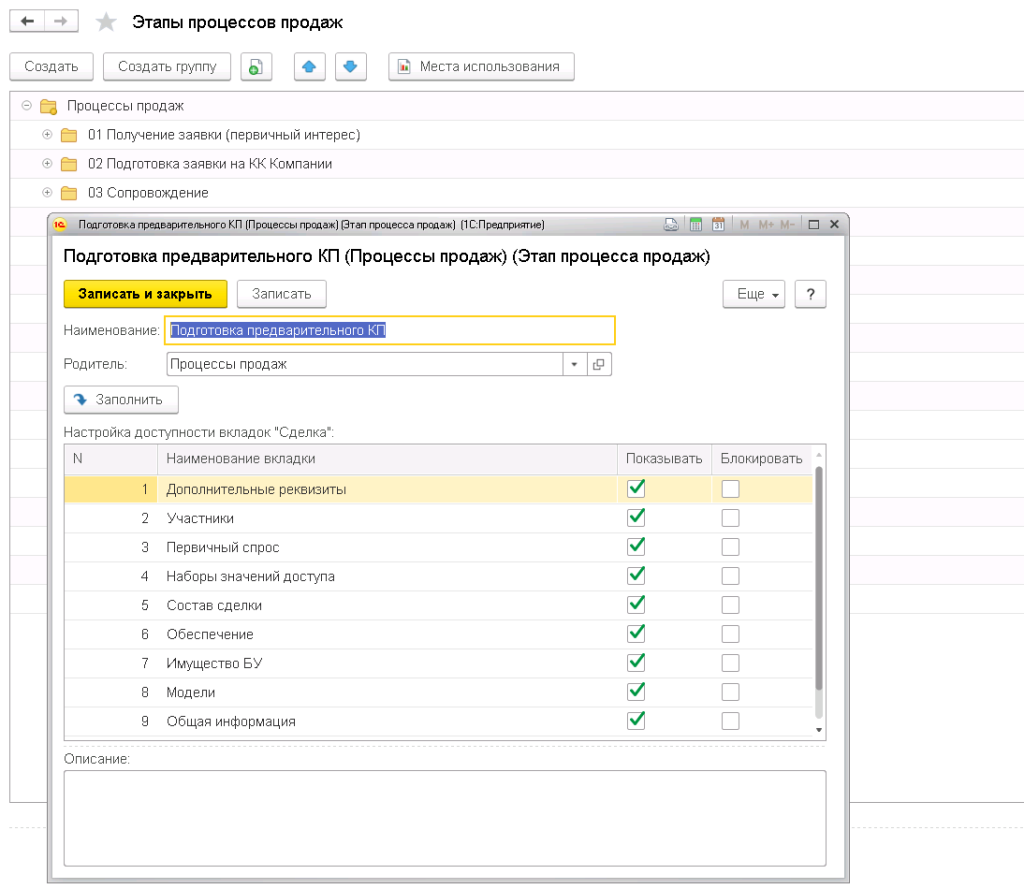Toggle Блокировать checkbox for Состав сделки
Viewport: 1024px width, 889px height.
(x=731, y=605)
